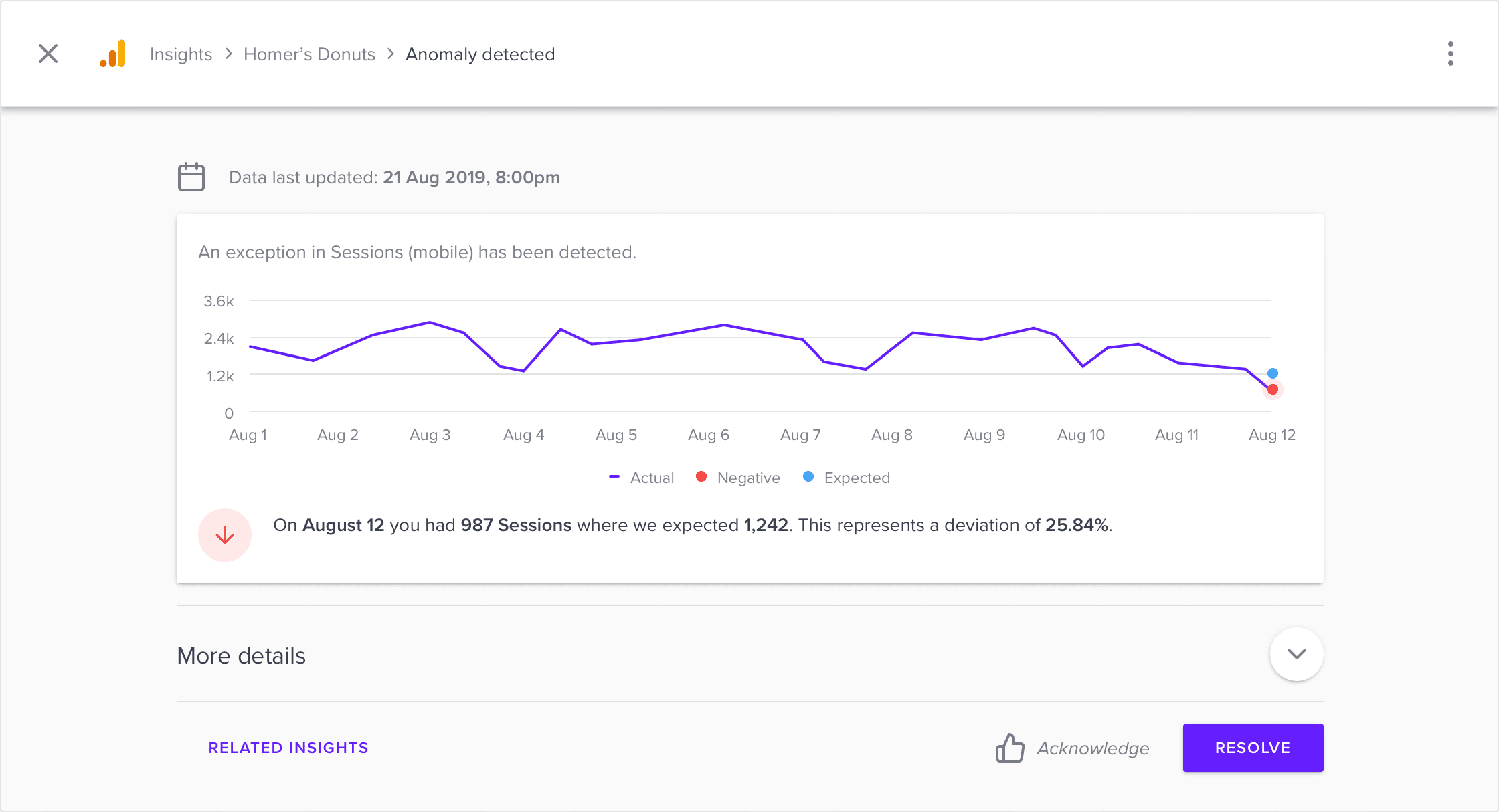This screenshot has width=1499, height=812.
Task: Select Anomaly detected breadcrumb item
Action: tap(480, 54)
